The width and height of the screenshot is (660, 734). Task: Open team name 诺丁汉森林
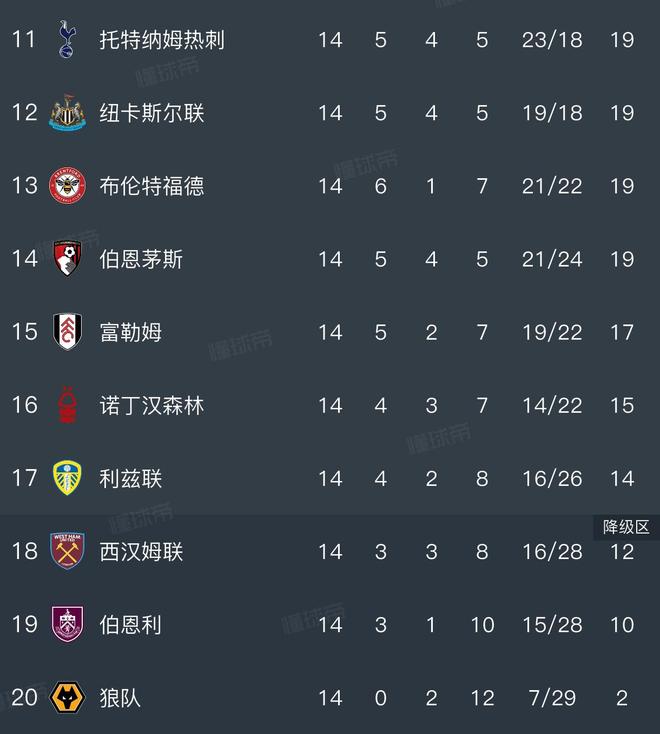tap(152, 405)
